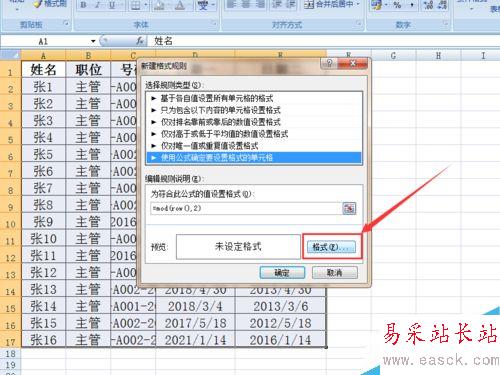500x375 pixels.
Task: Click the help question mark in the dialog
Action: pyautogui.click(x=329, y=63)
